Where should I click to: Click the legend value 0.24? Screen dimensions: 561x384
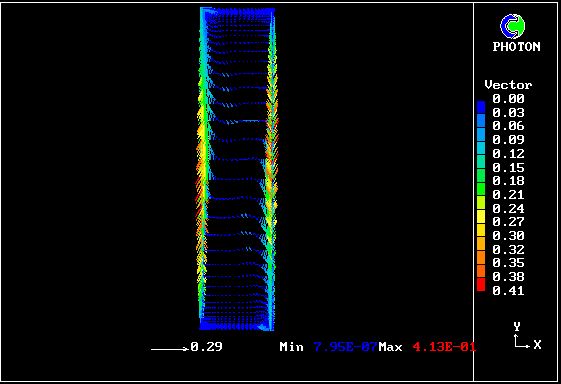pos(508,209)
